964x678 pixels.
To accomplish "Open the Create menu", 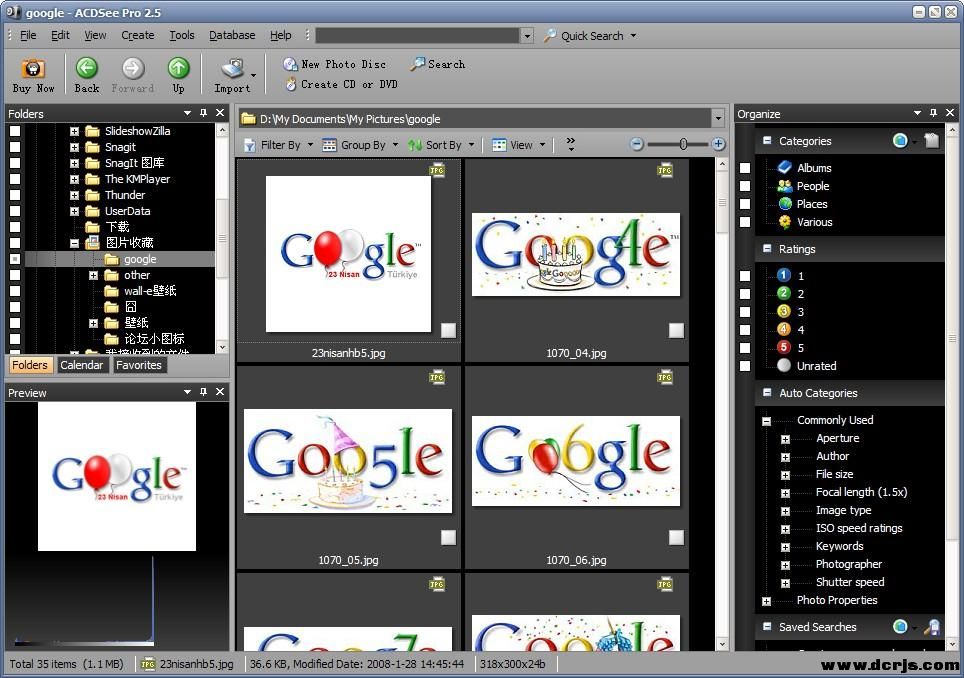I will tap(138, 36).
